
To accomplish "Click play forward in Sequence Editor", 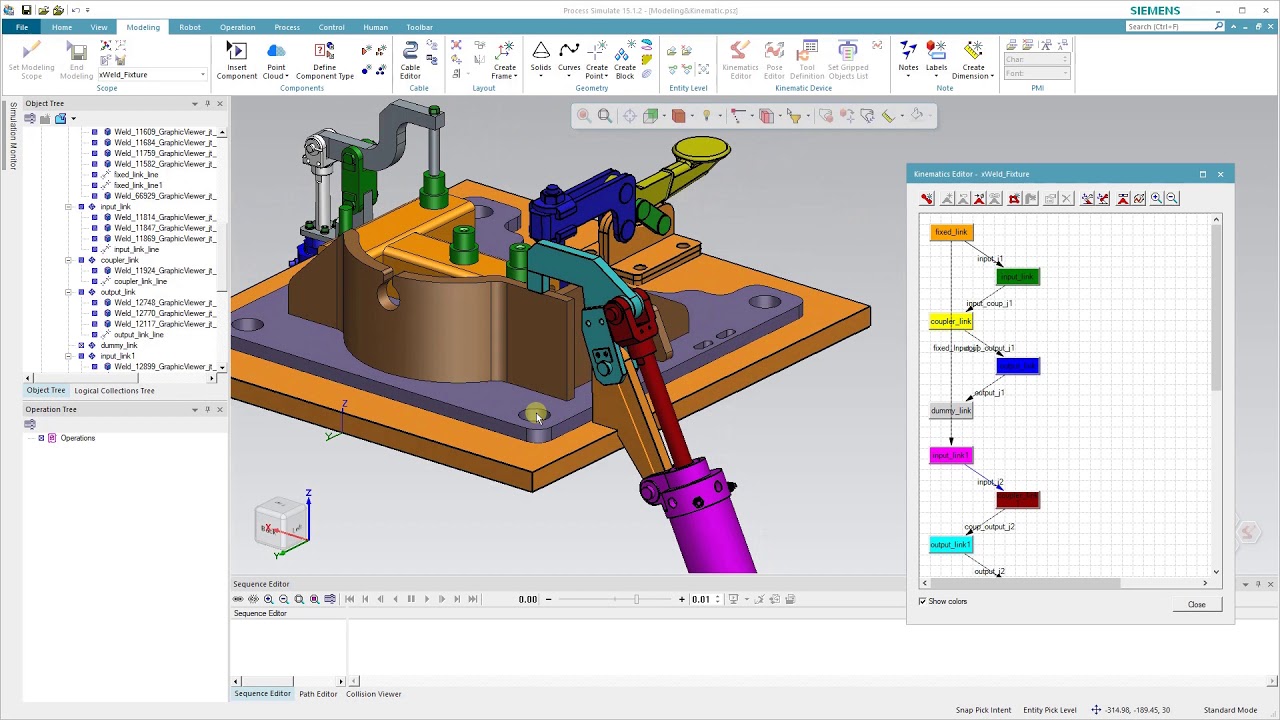I will (426, 599).
